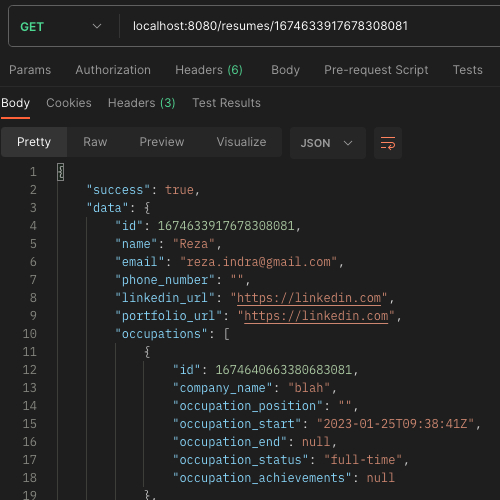500x500 pixels.
Task: Click the "Reza" name value
Action: click(194, 244)
